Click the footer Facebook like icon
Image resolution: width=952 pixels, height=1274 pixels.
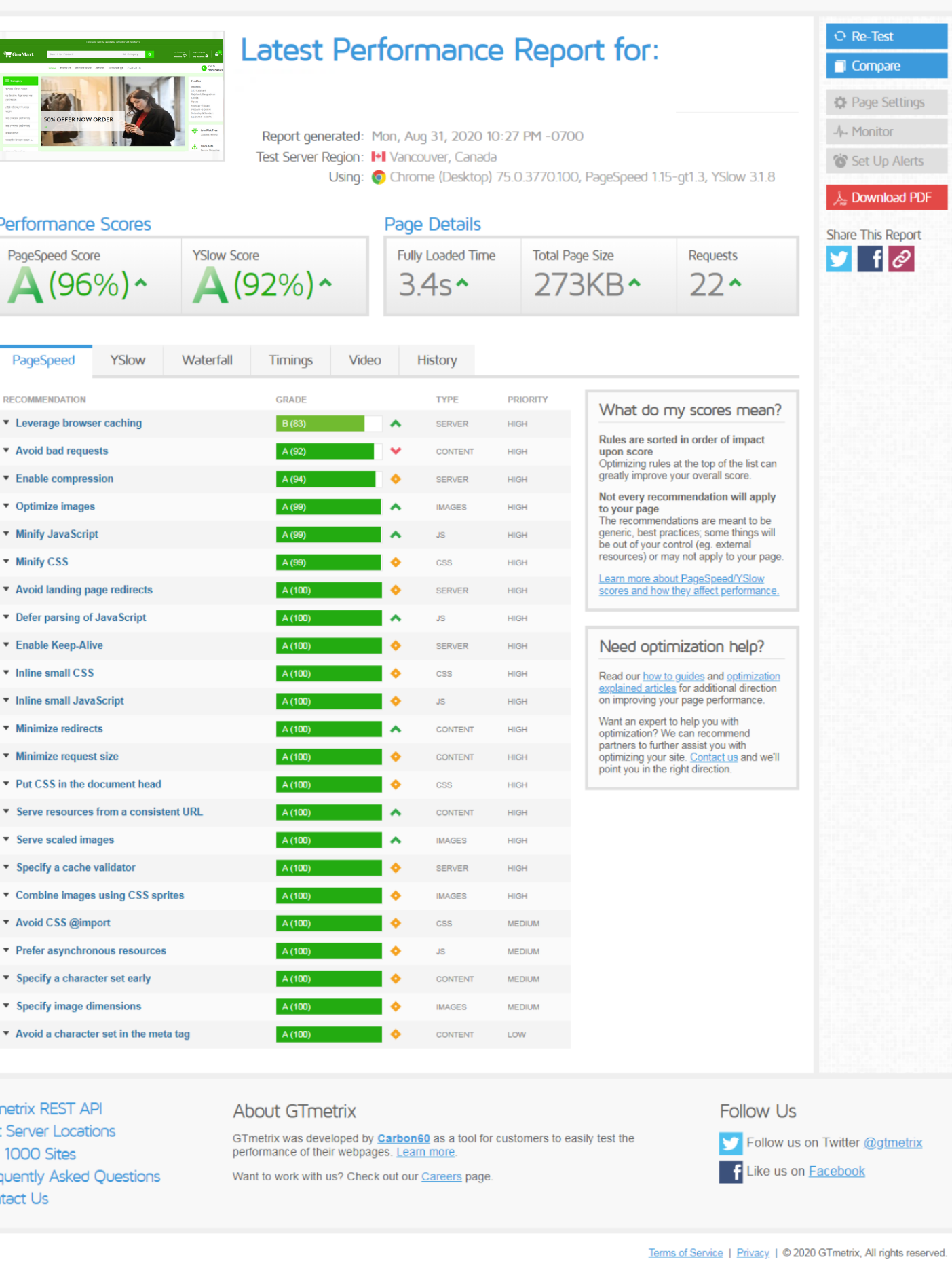(731, 1172)
